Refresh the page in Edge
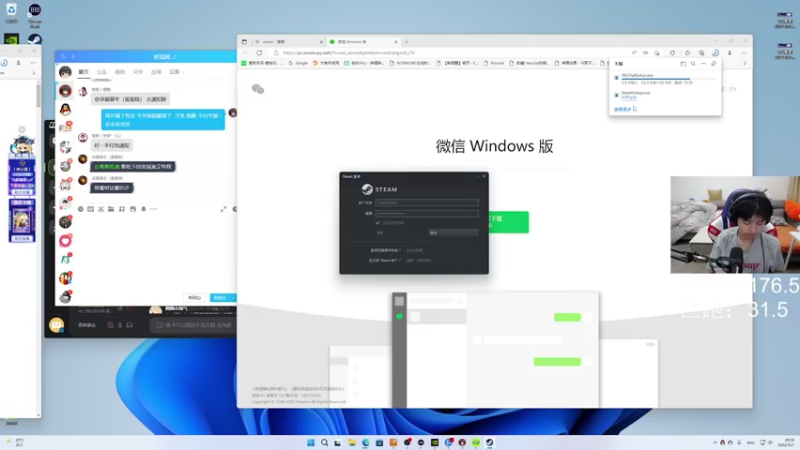800x450 pixels. point(259,53)
